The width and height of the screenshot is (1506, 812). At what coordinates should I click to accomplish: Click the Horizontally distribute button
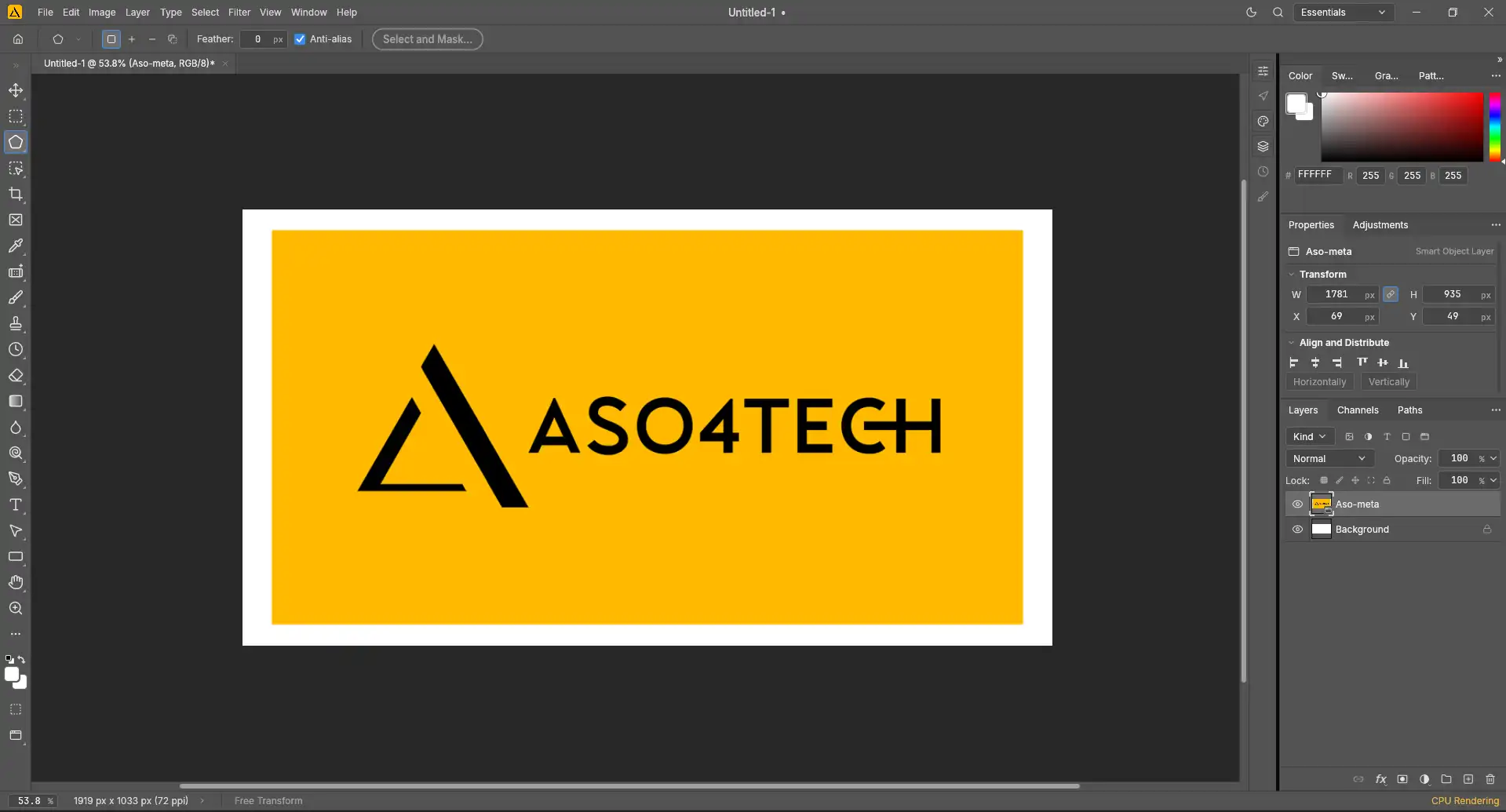(x=1319, y=382)
